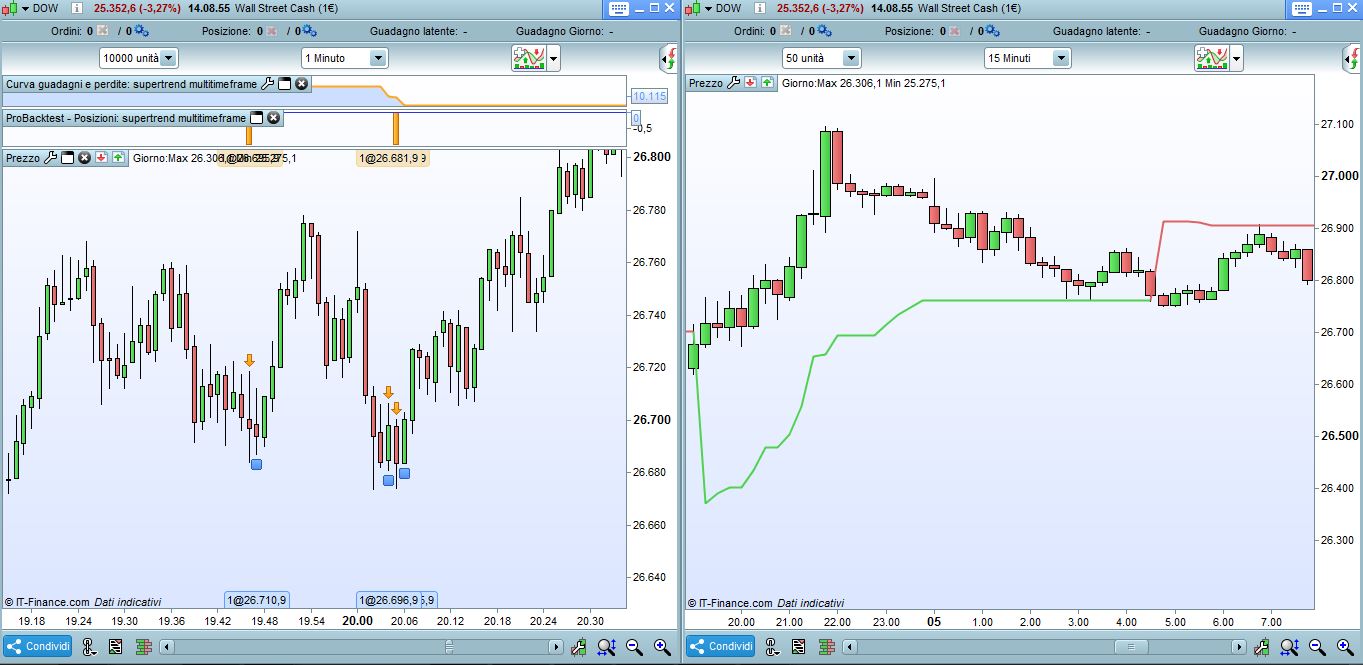Select 10.115 value label on equity curve

[x=649, y=96]
